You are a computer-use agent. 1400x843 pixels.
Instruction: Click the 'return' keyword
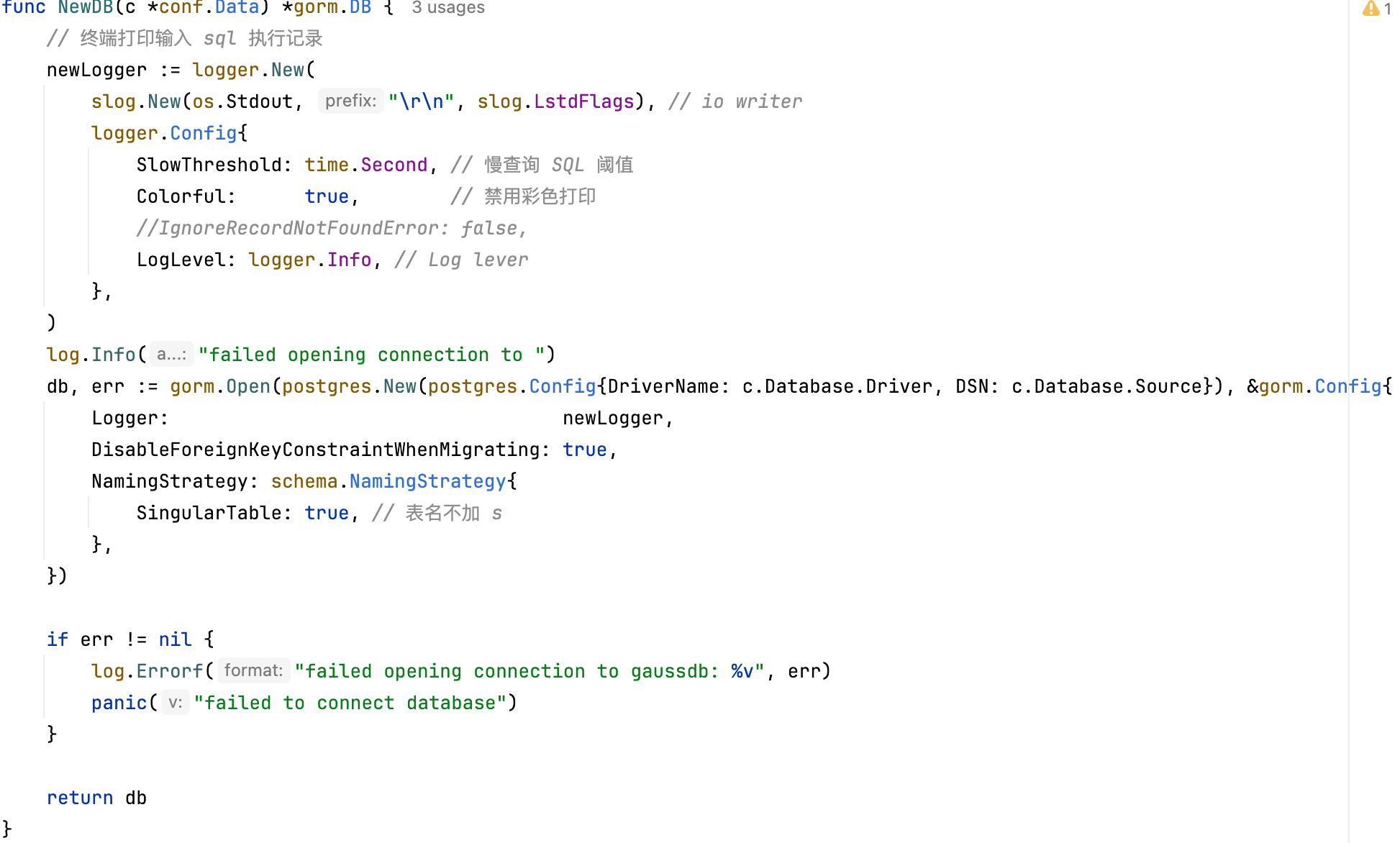click(x=79, y=798)
